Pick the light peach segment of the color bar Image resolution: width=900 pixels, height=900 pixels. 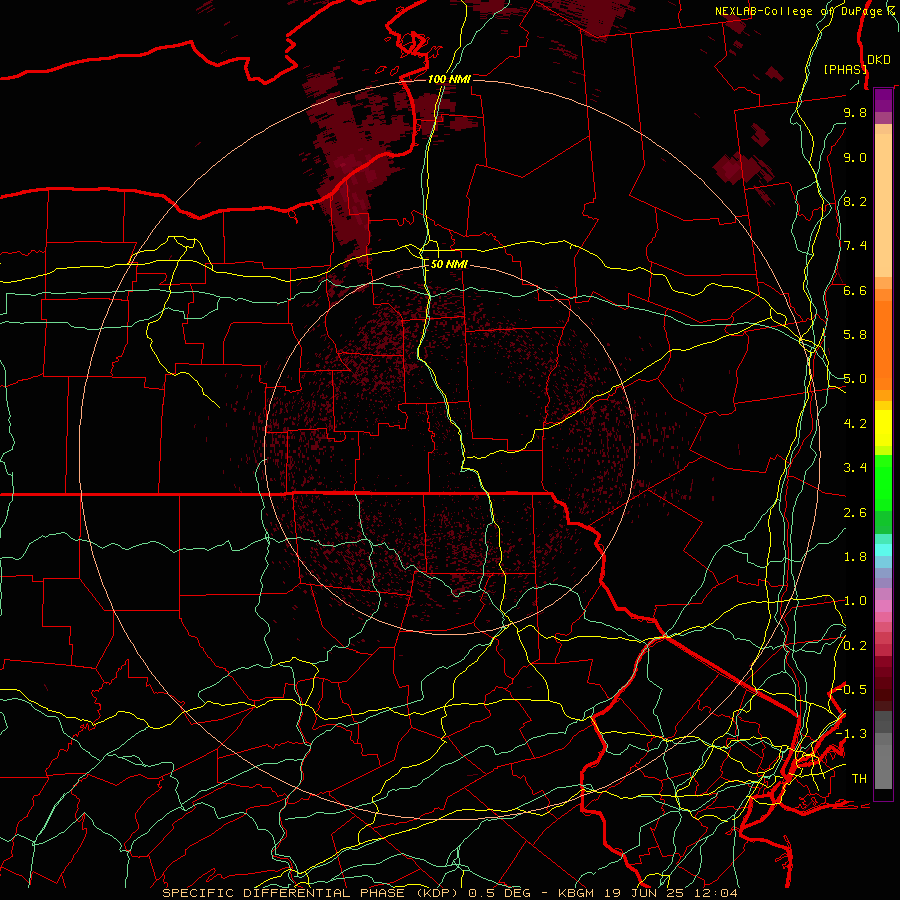coord(883,205)
